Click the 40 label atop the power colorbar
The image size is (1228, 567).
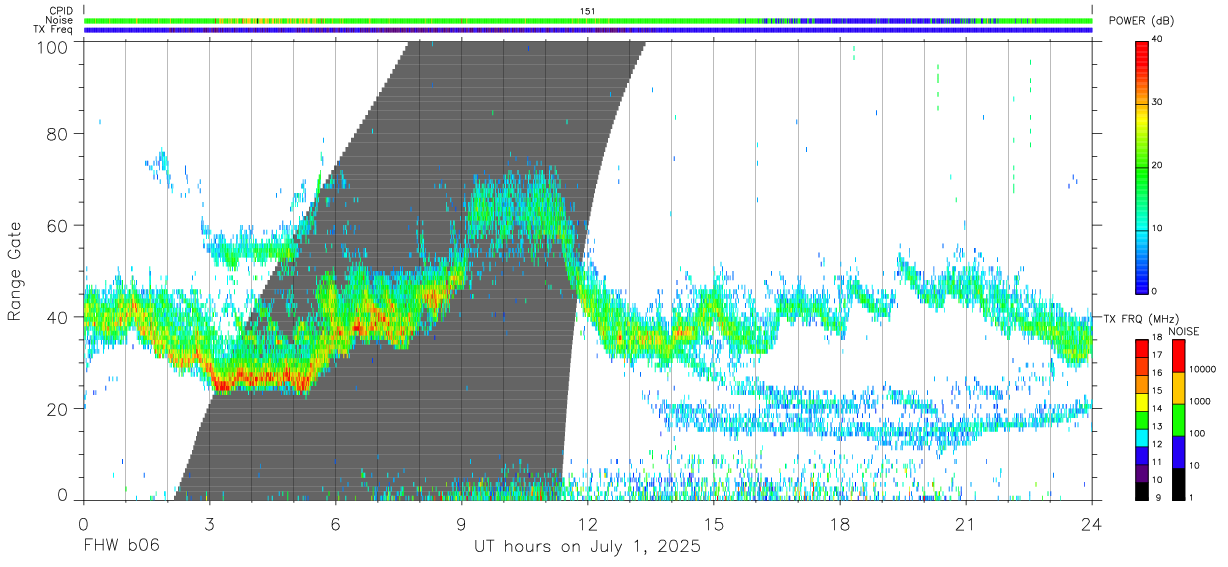click(x=1158, y=41)
